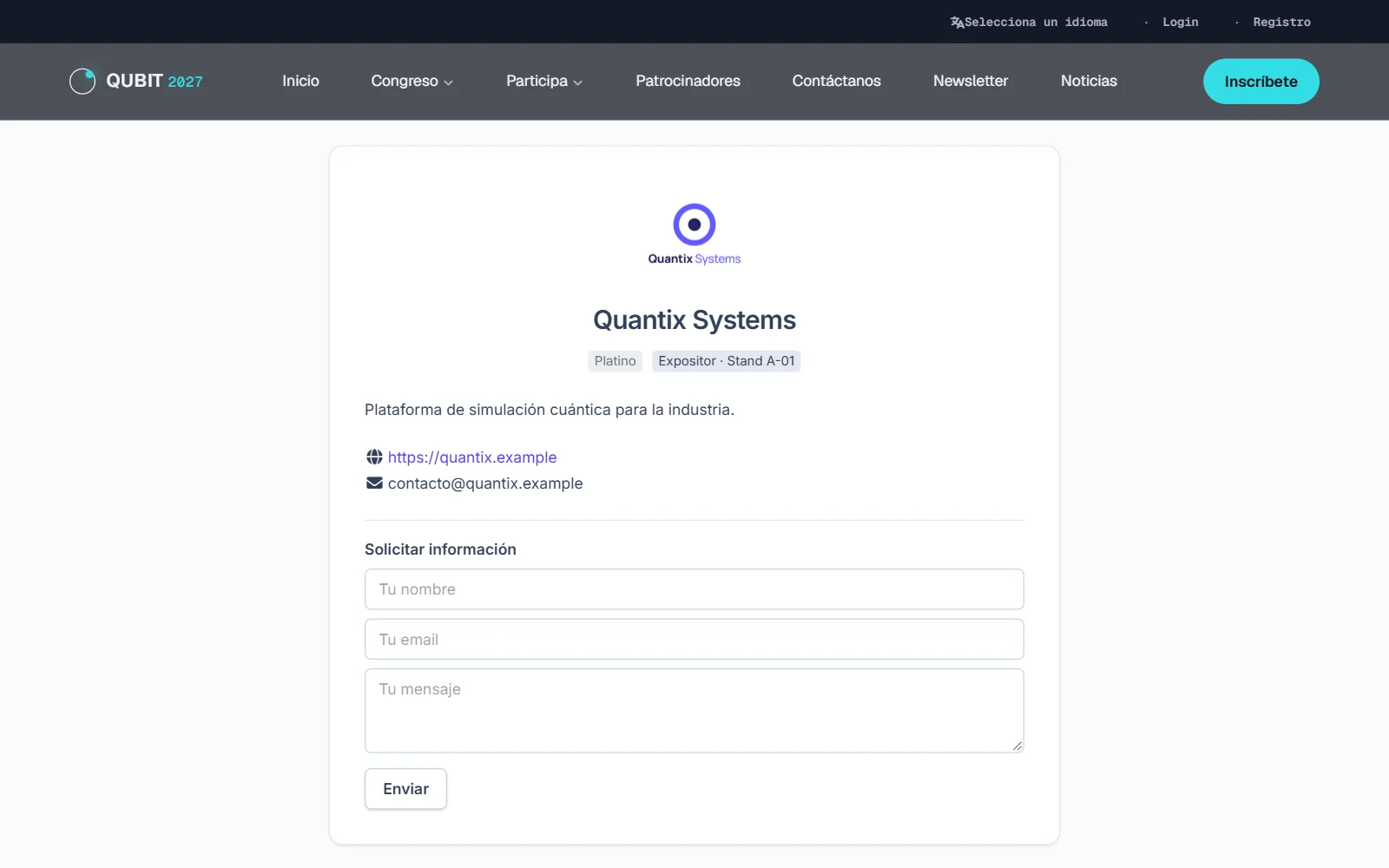This screenshot has height=868, width=1389.
Task: Open Selecciona un idioma language selector
Action: click(x=1029, y=23)
